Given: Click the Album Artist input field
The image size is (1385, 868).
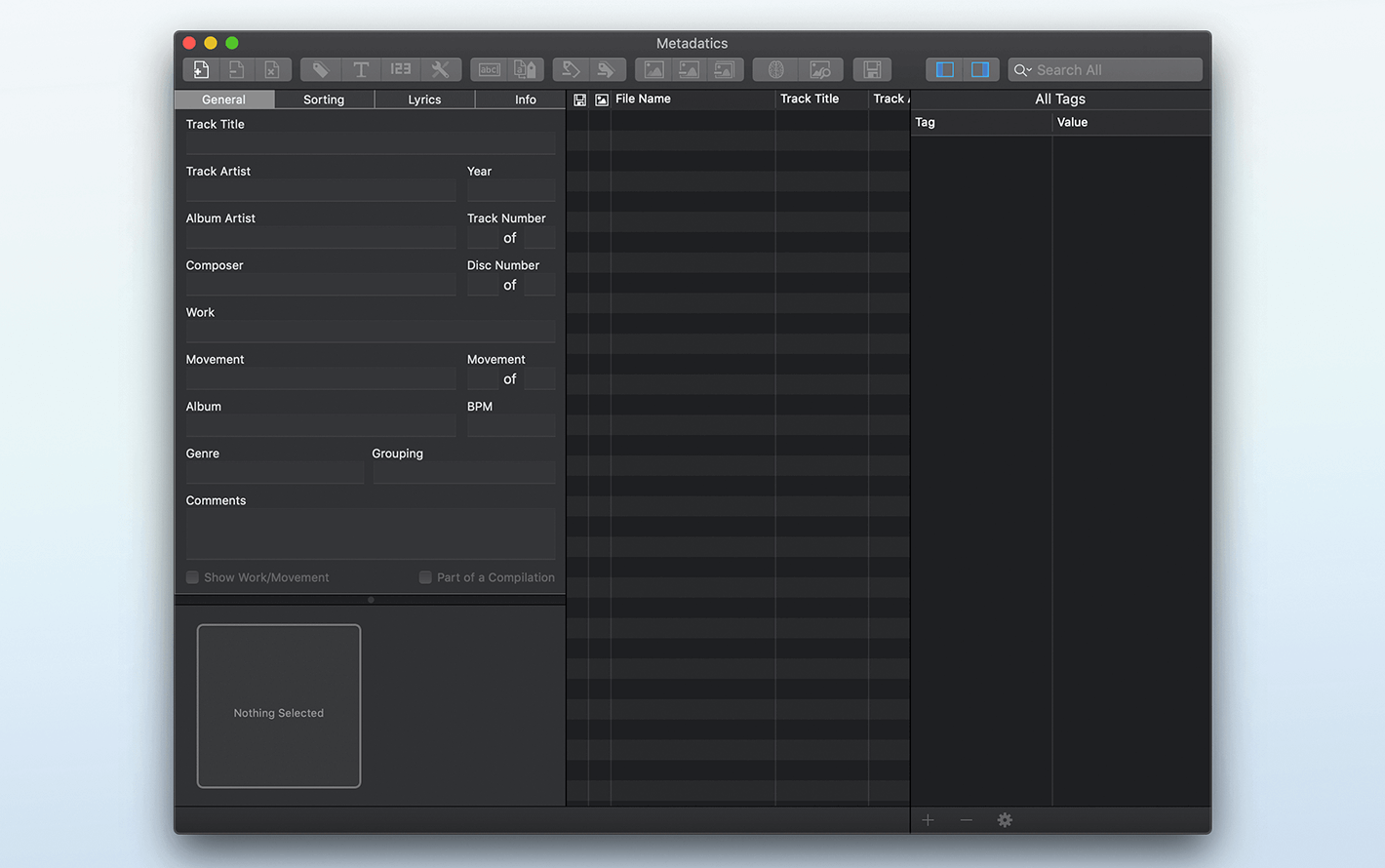Looking at the screenshot, I should [321, 238].
